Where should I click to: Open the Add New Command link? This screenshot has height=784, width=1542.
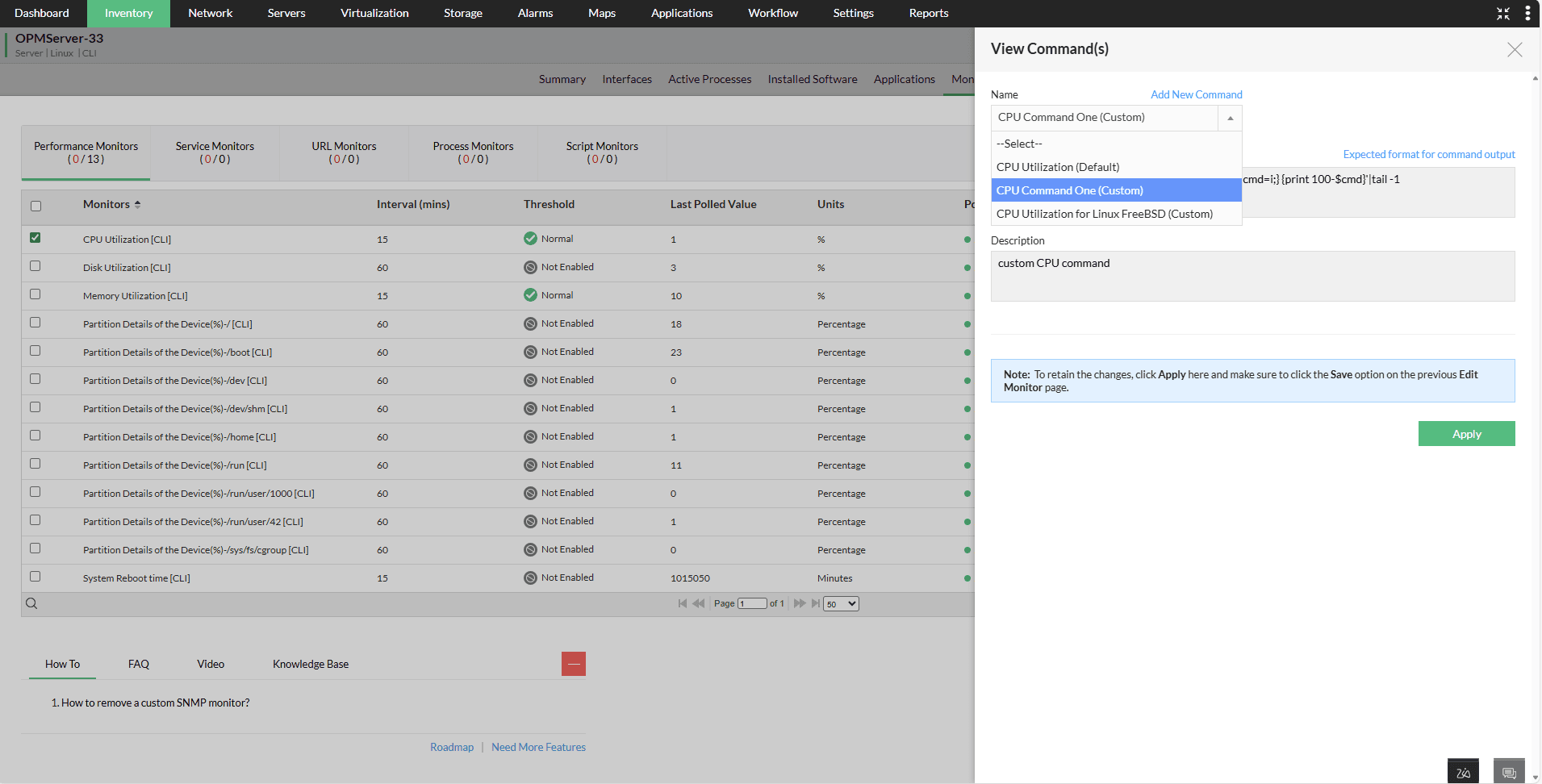pos(1196,94)
